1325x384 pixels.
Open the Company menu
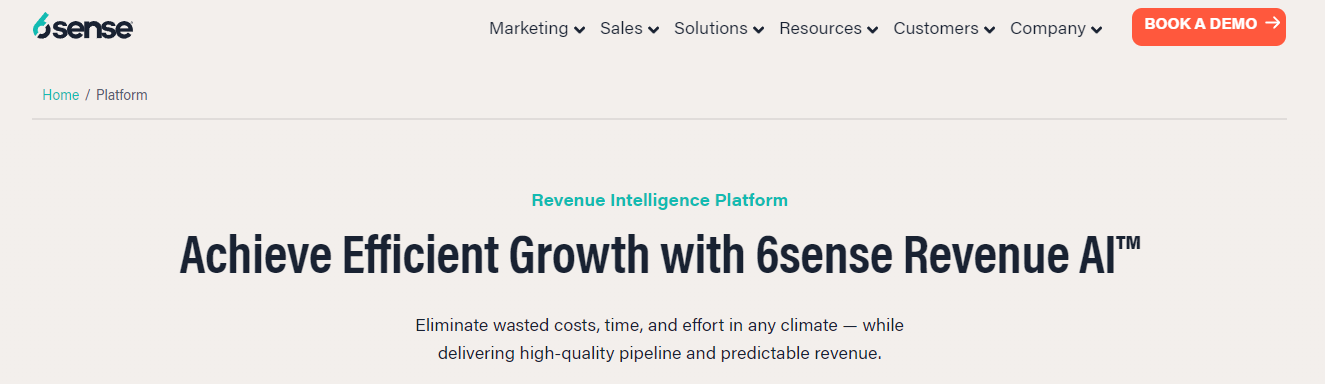(x=1056, y=28)
